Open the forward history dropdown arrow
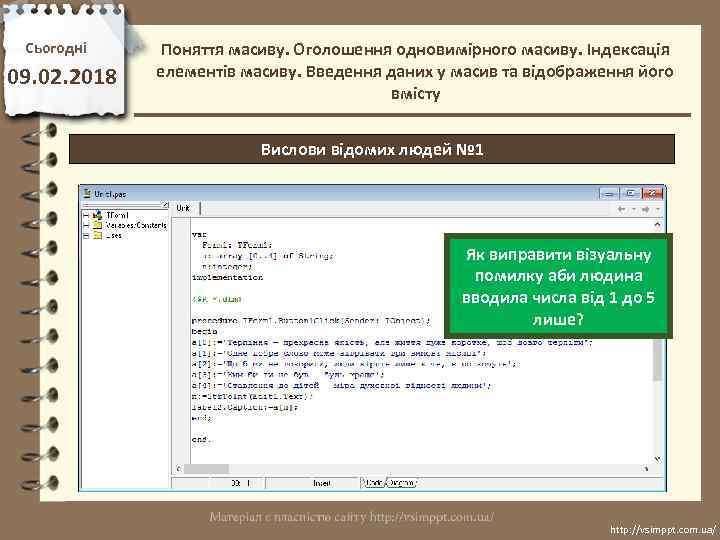This screenshot has height=540, width=720. (x=658, y=209)
